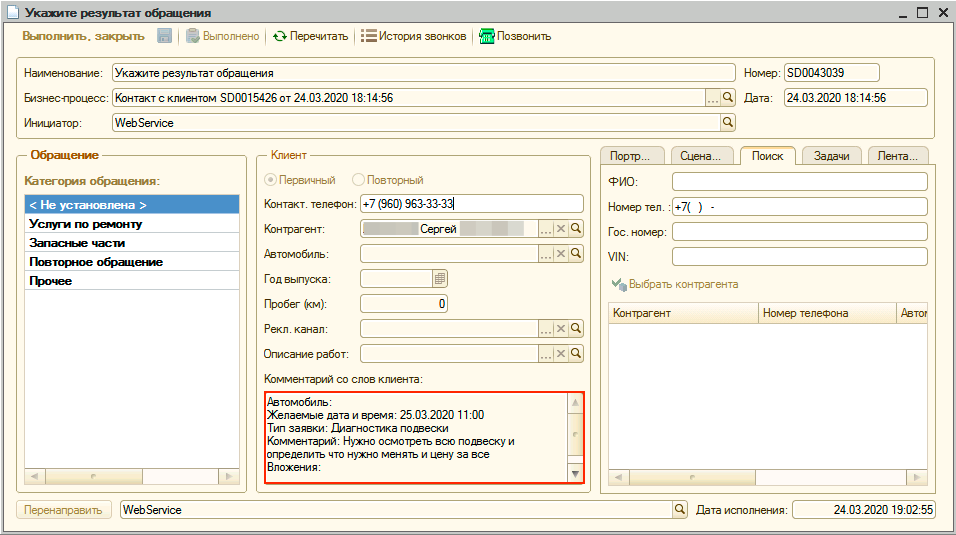Open selection list for Описание работ field
Screen dimensions: 956x535
pos(546,354)
